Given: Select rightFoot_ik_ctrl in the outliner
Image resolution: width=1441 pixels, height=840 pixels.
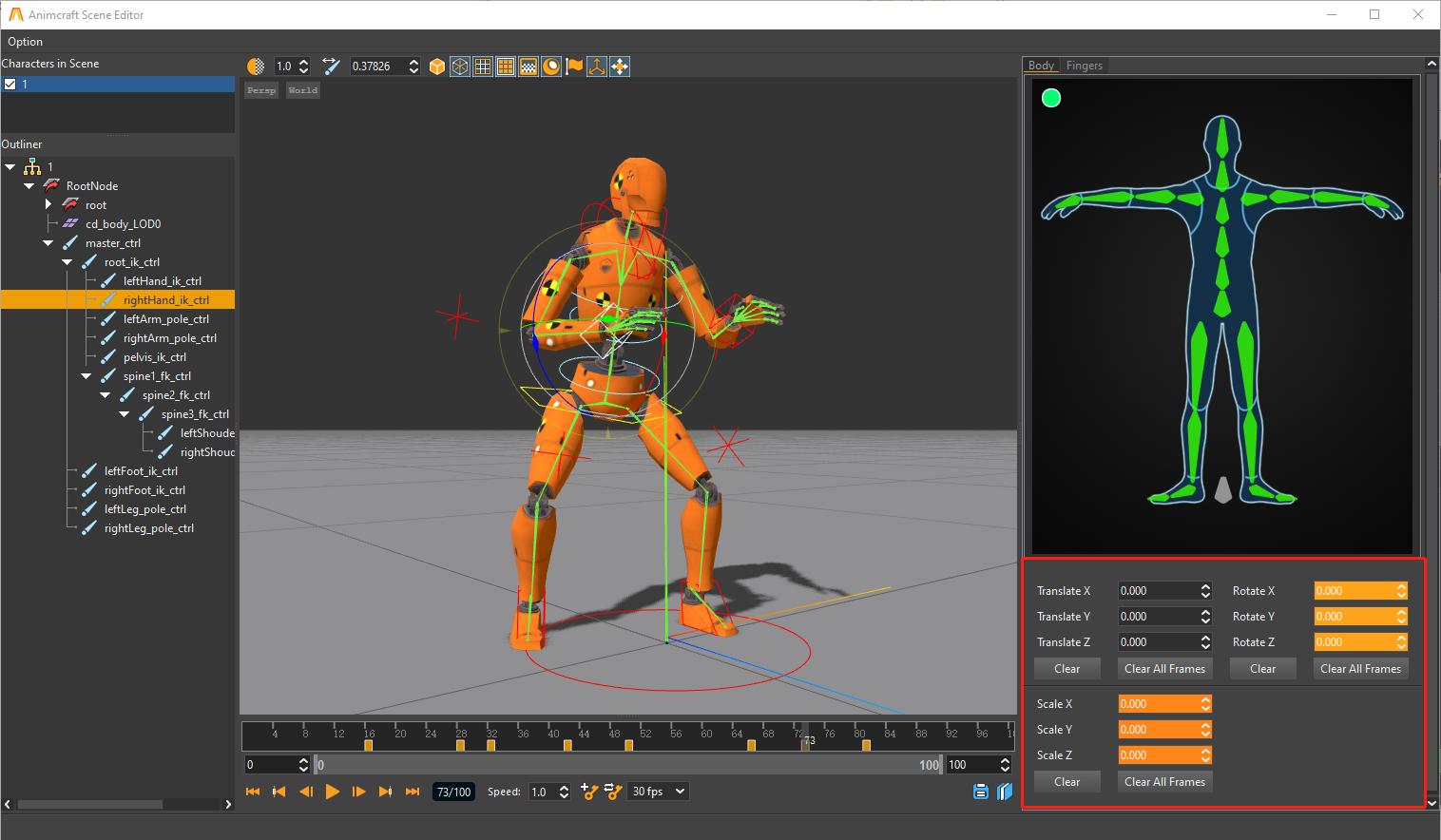Looking at the screenshot, I should coord(144,490).
